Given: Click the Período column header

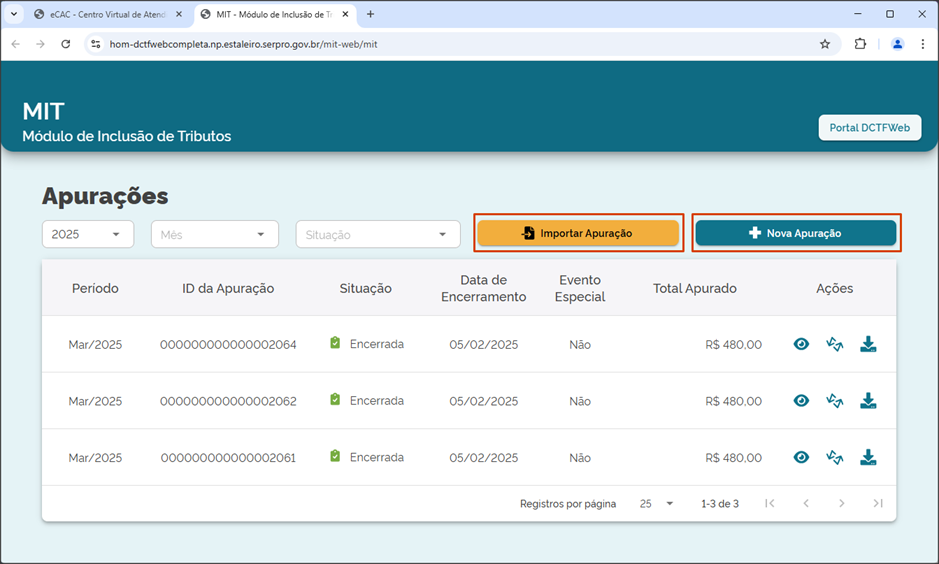Looking at the screenshot, I should (x=95, y=289).
